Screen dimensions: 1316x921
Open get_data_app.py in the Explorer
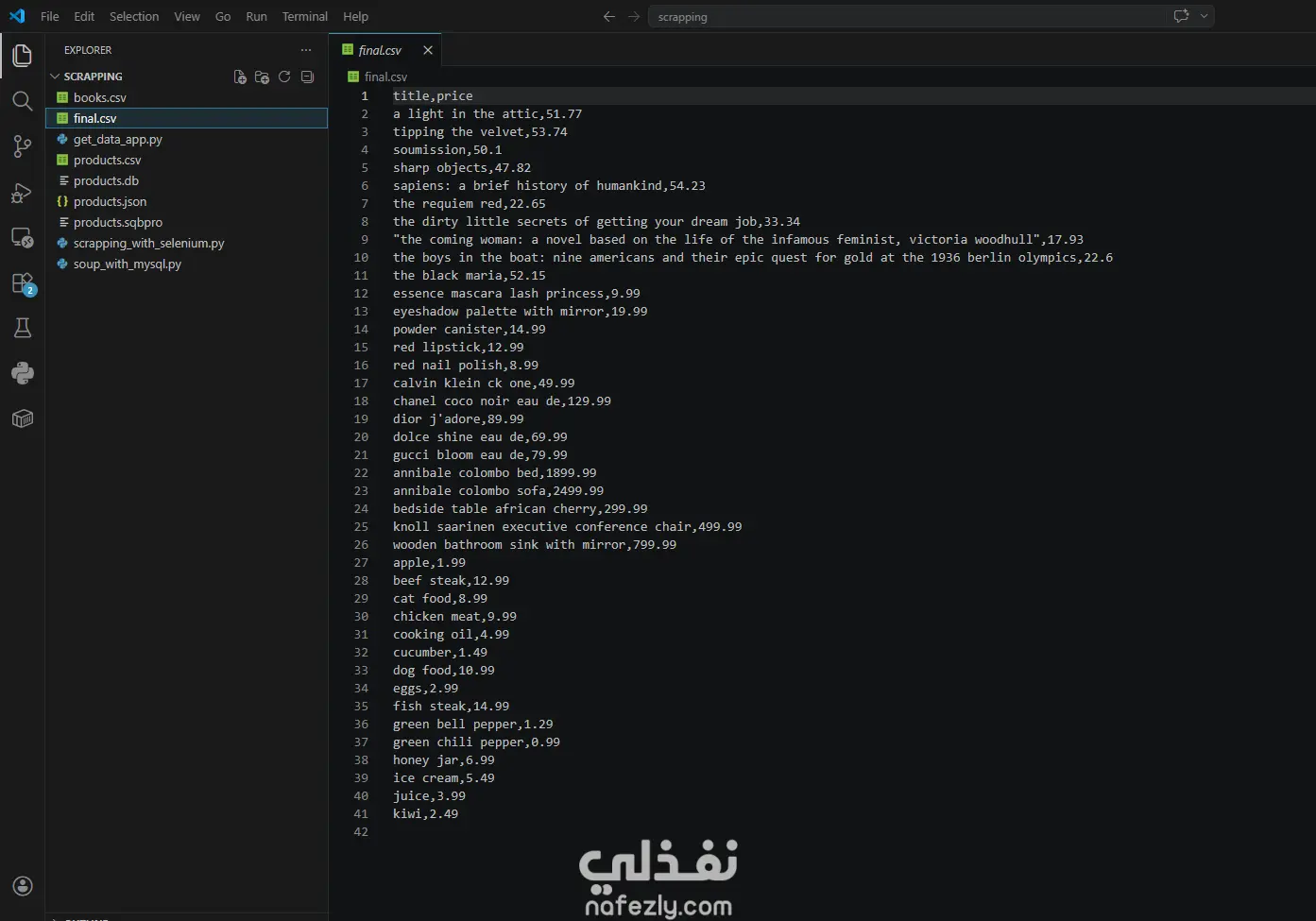click(x=187, y=139)
